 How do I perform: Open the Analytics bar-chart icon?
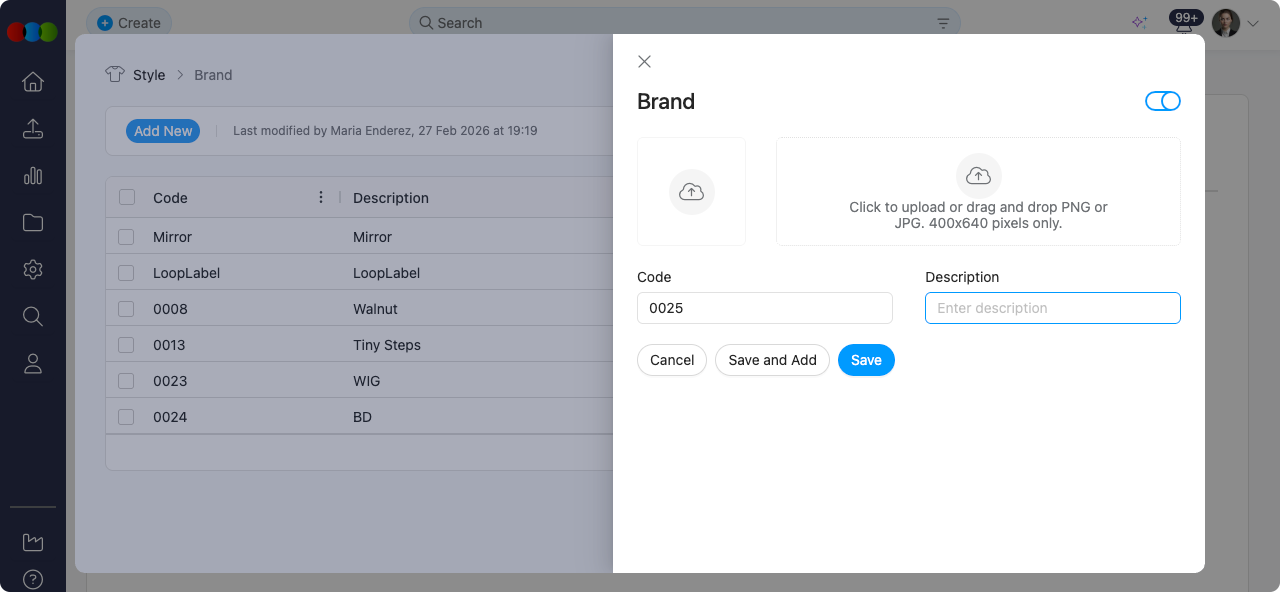pos(33,176)
